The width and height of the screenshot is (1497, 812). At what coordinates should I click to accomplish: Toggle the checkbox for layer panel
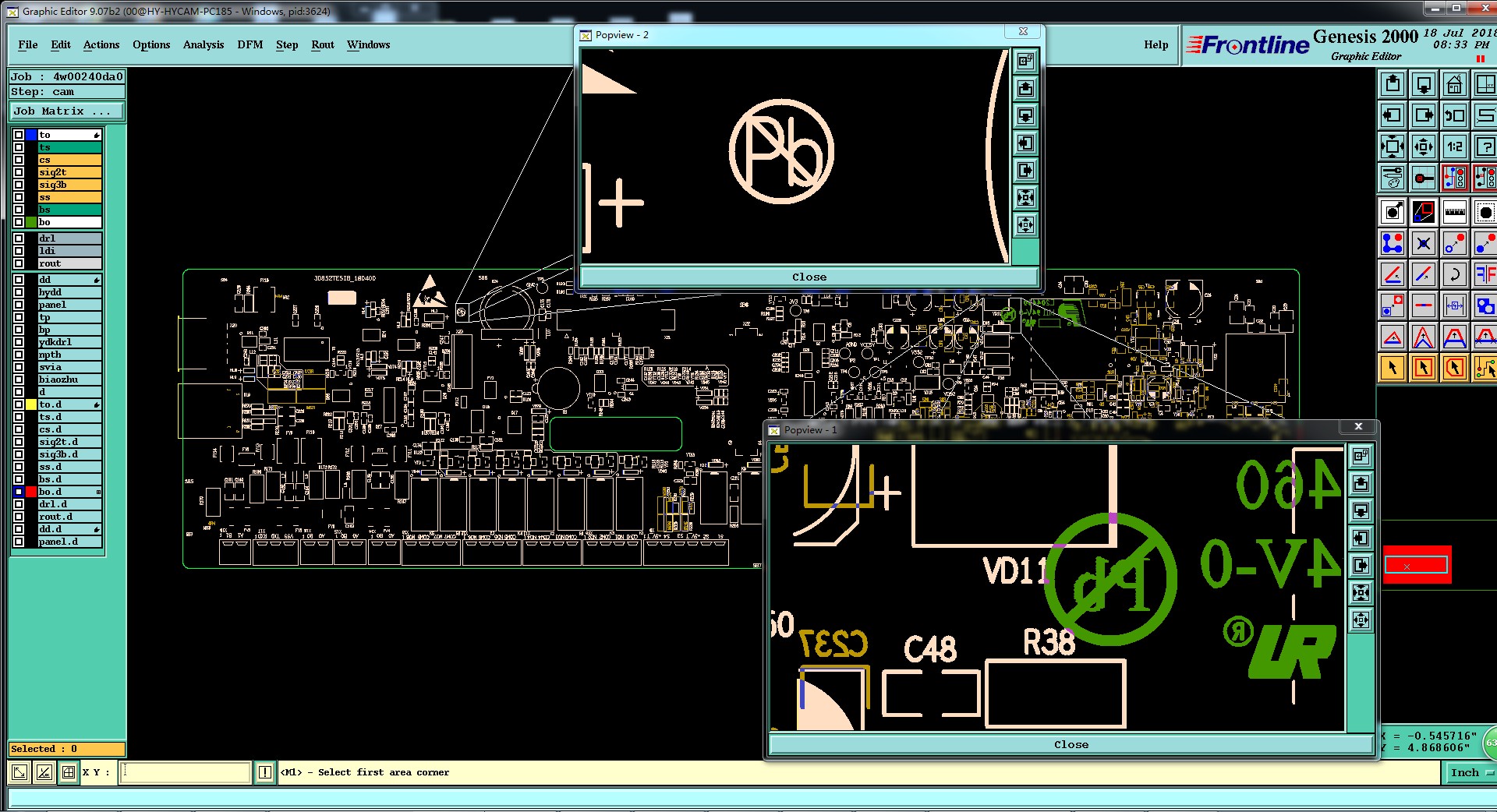tap(19, 305)
